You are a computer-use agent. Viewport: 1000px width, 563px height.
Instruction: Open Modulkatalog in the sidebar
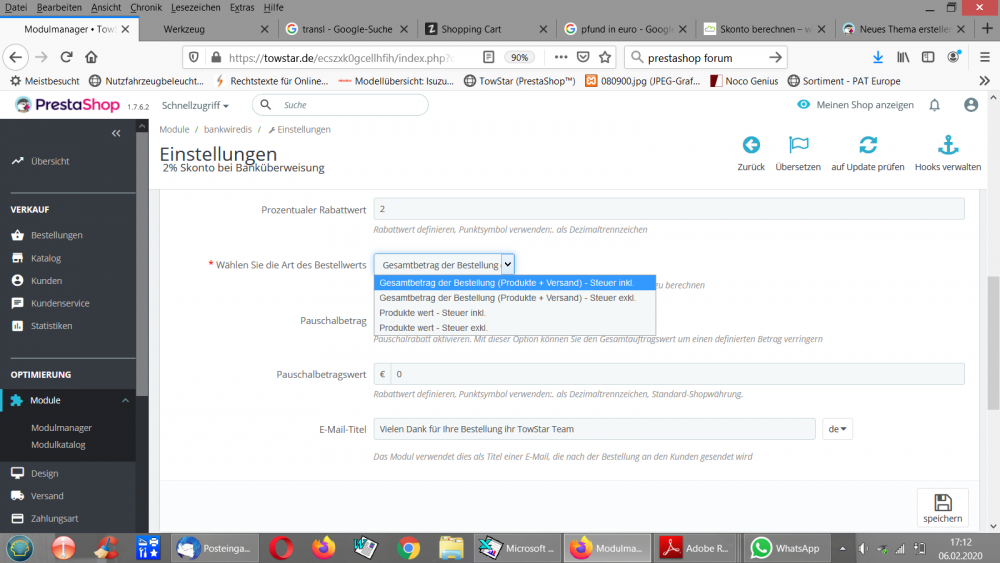[58, 445]
